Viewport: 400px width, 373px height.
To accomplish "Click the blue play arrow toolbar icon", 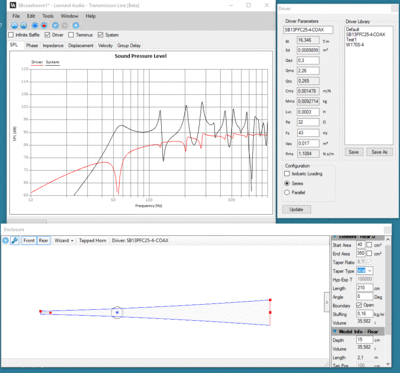I will coord(76,25).
